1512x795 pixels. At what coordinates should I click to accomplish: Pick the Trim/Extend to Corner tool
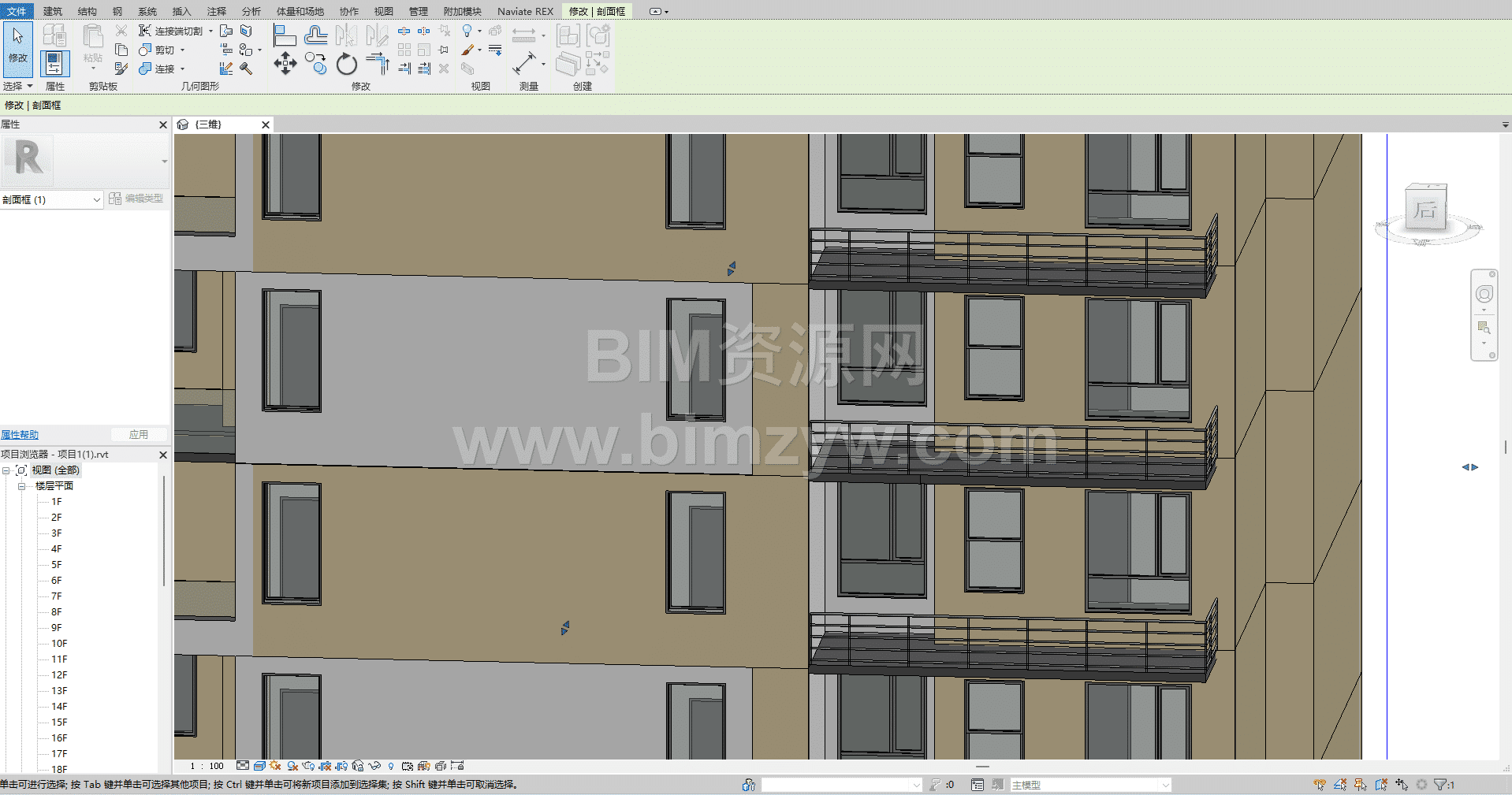(x=378, y=64)
